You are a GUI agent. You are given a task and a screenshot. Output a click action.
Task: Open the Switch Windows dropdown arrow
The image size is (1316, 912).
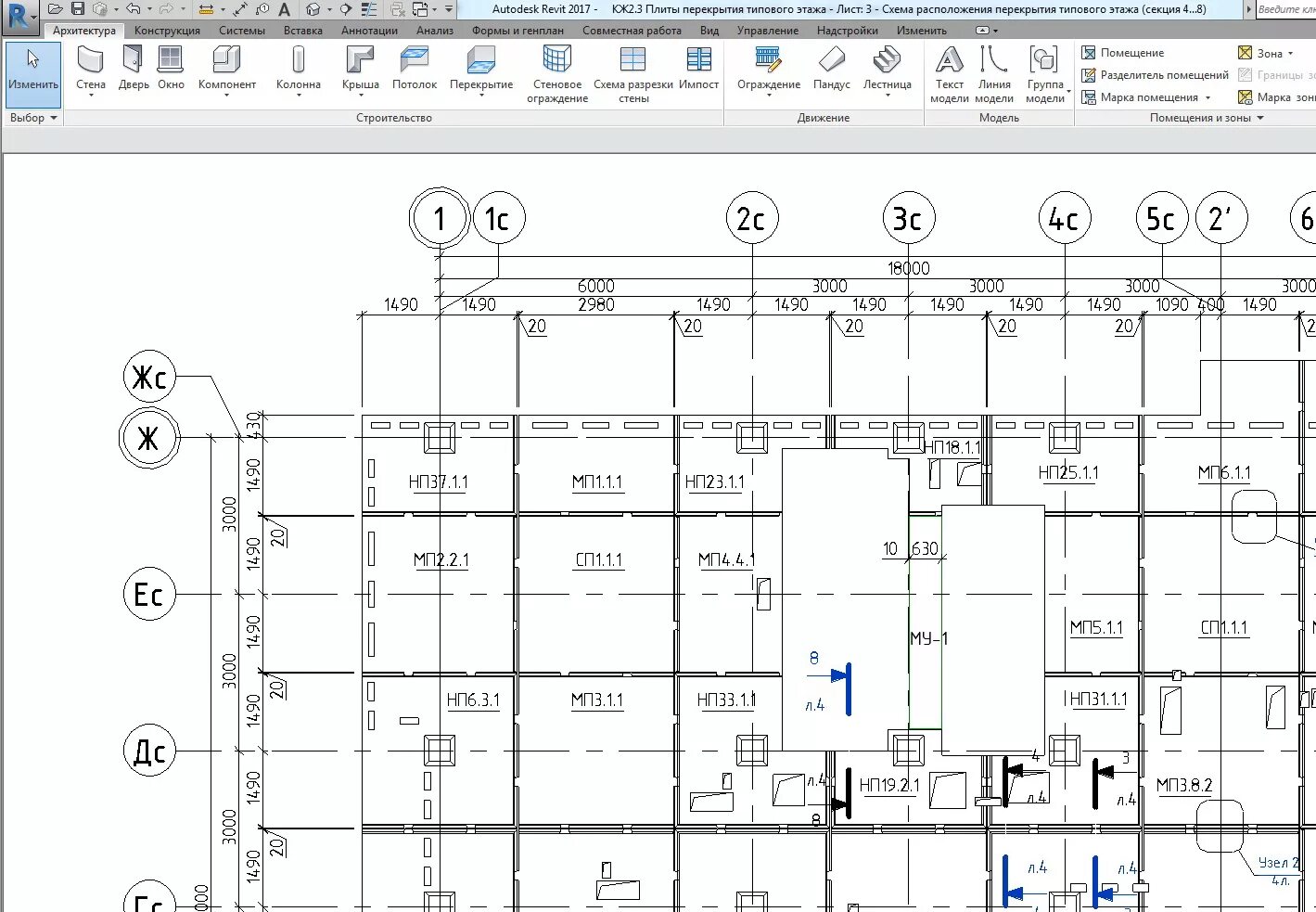pos(435,9)
